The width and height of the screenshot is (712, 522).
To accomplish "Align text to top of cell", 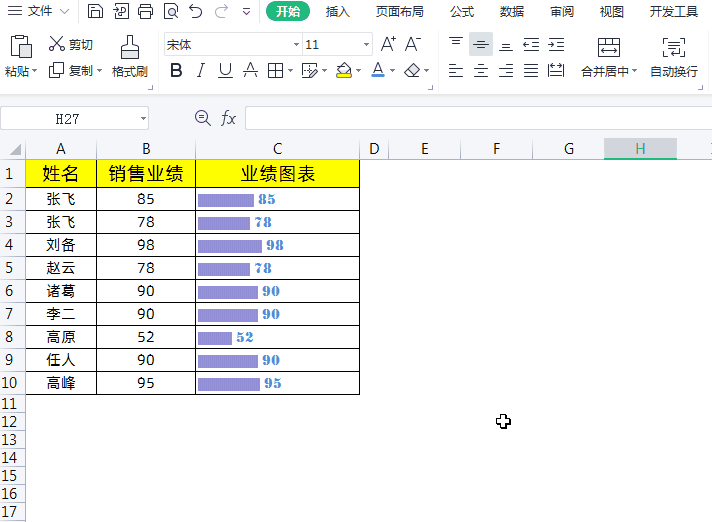I will click(x=455, y=44).
